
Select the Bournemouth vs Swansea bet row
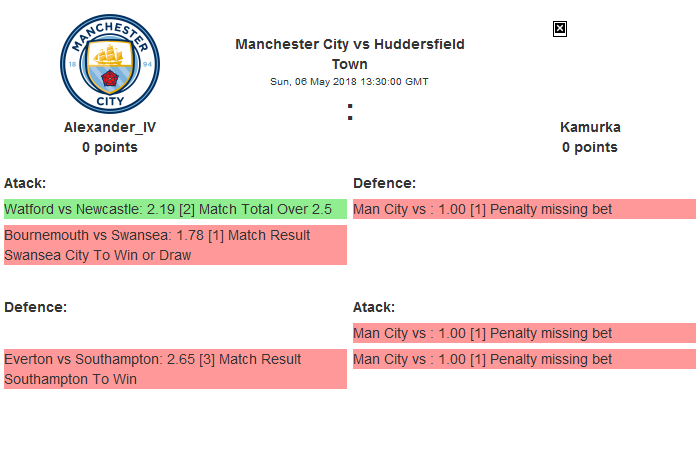click(175, 245)
